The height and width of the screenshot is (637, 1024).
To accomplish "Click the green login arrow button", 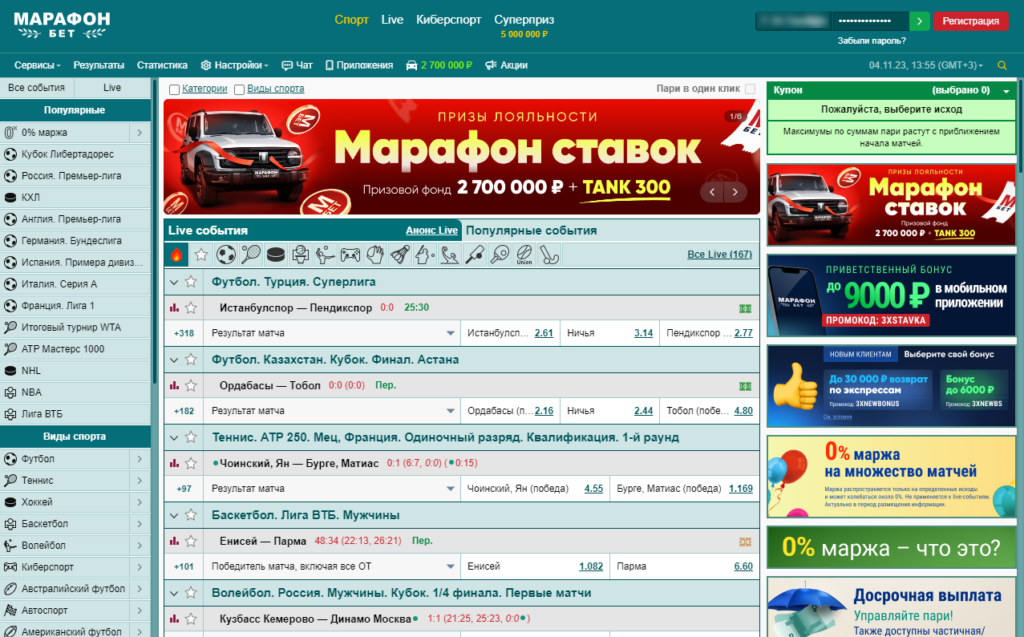I will pyautogui.click(x=920, y=21).
